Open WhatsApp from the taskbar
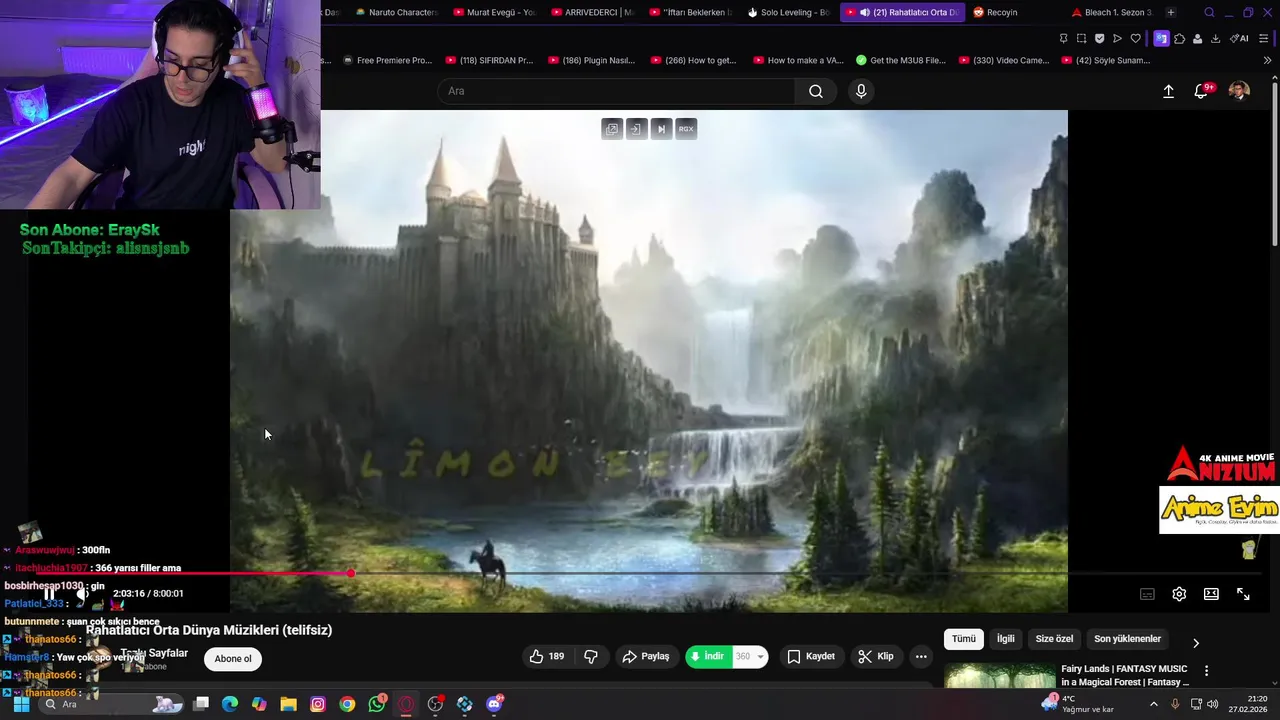 [x=376, y=704]
